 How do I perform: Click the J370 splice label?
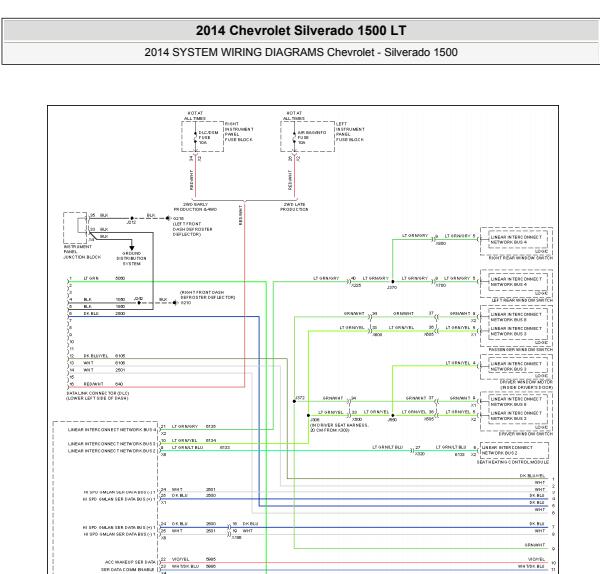(x=392, y=287)
